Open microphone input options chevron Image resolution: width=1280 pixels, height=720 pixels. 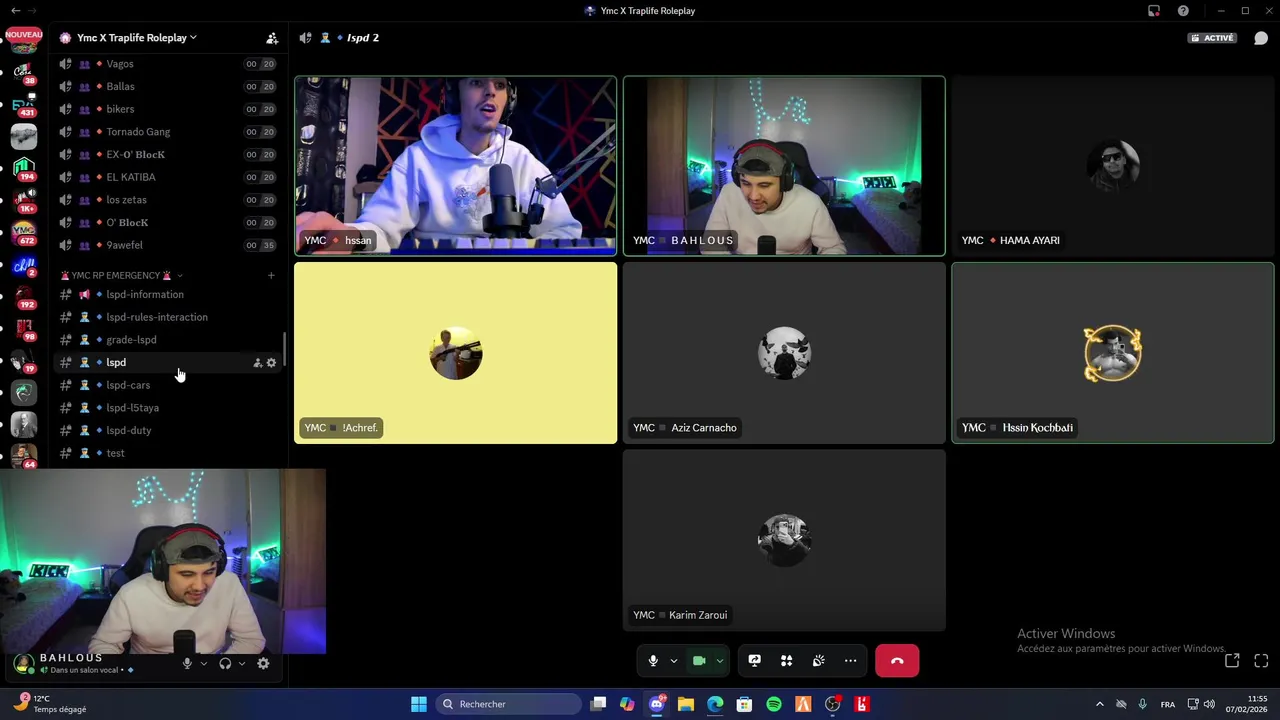pyautogui.click(x=674, y=661)
